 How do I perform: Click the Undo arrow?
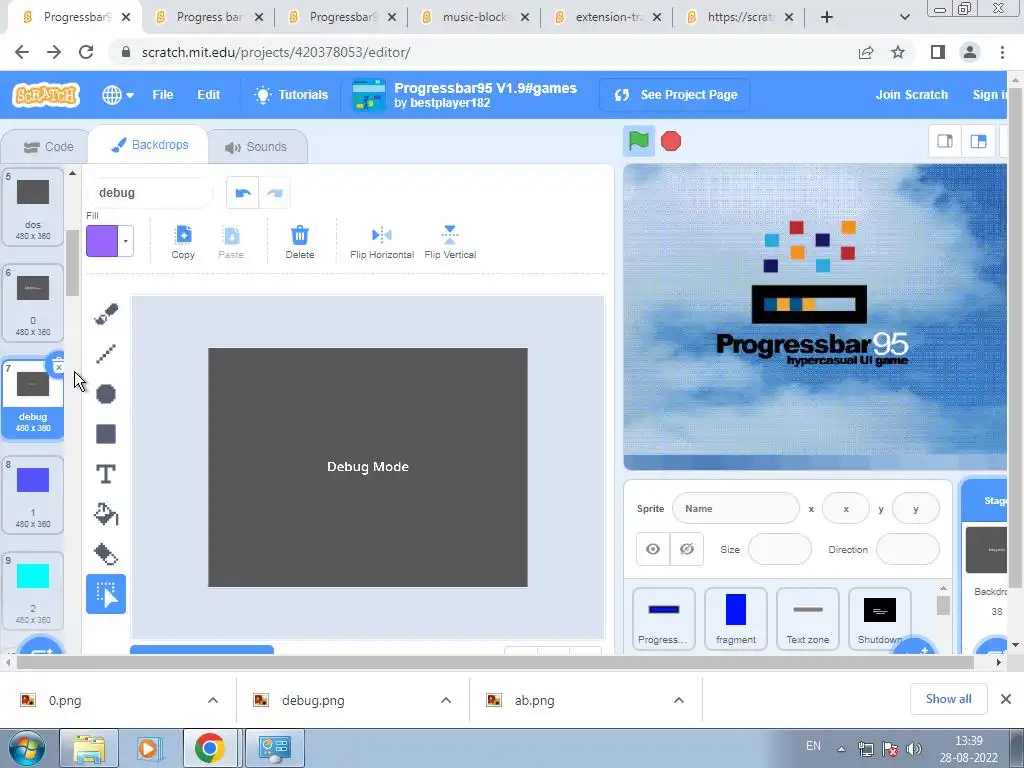[243, 193]
